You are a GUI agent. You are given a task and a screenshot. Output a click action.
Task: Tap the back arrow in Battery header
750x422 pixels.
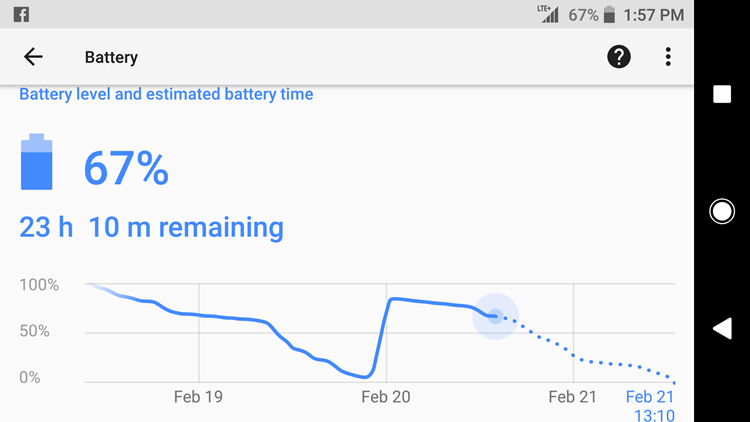pyautogui.click(x=33, y=57)
